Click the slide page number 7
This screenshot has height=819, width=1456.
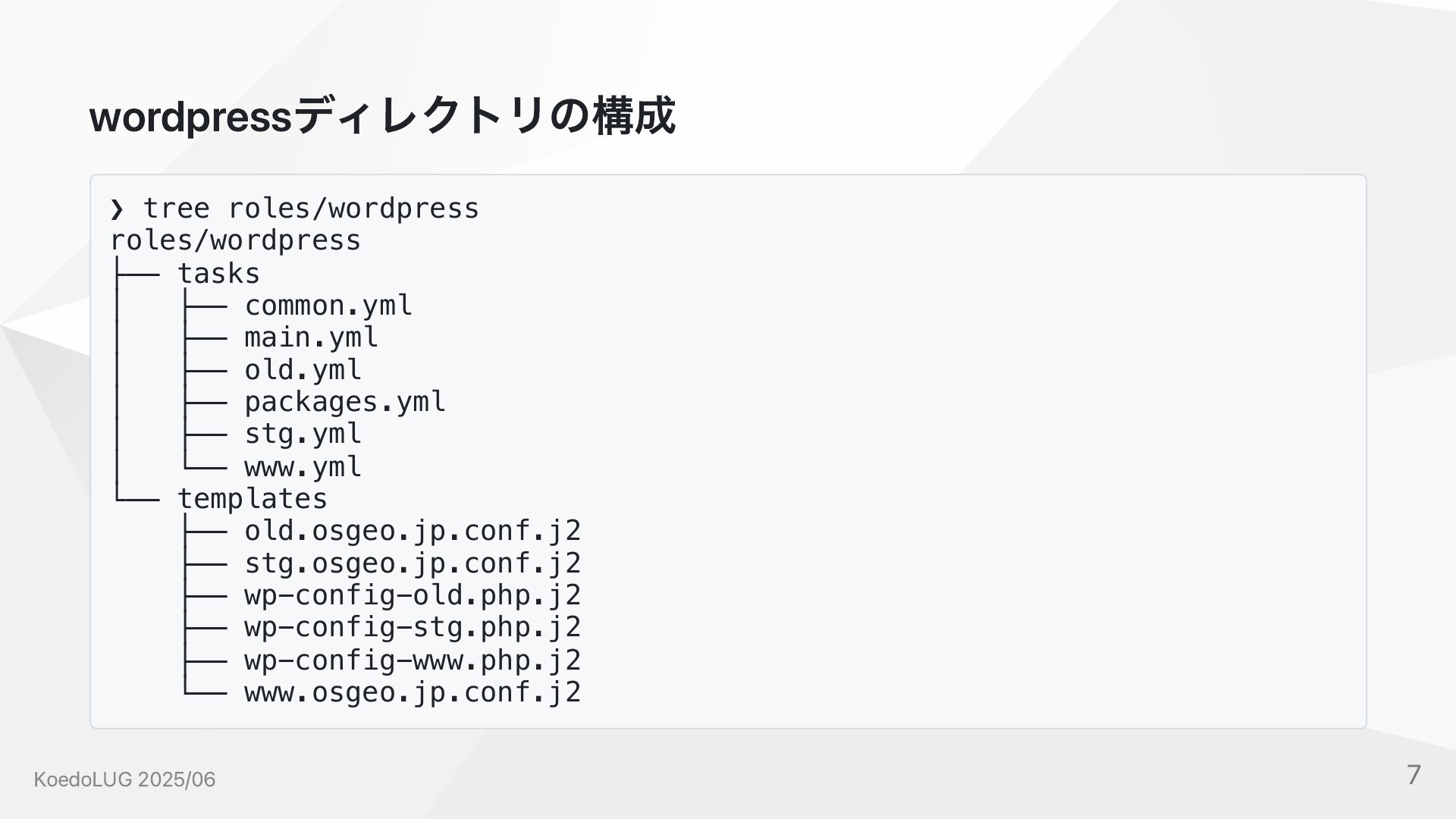tap(1414, 775)
